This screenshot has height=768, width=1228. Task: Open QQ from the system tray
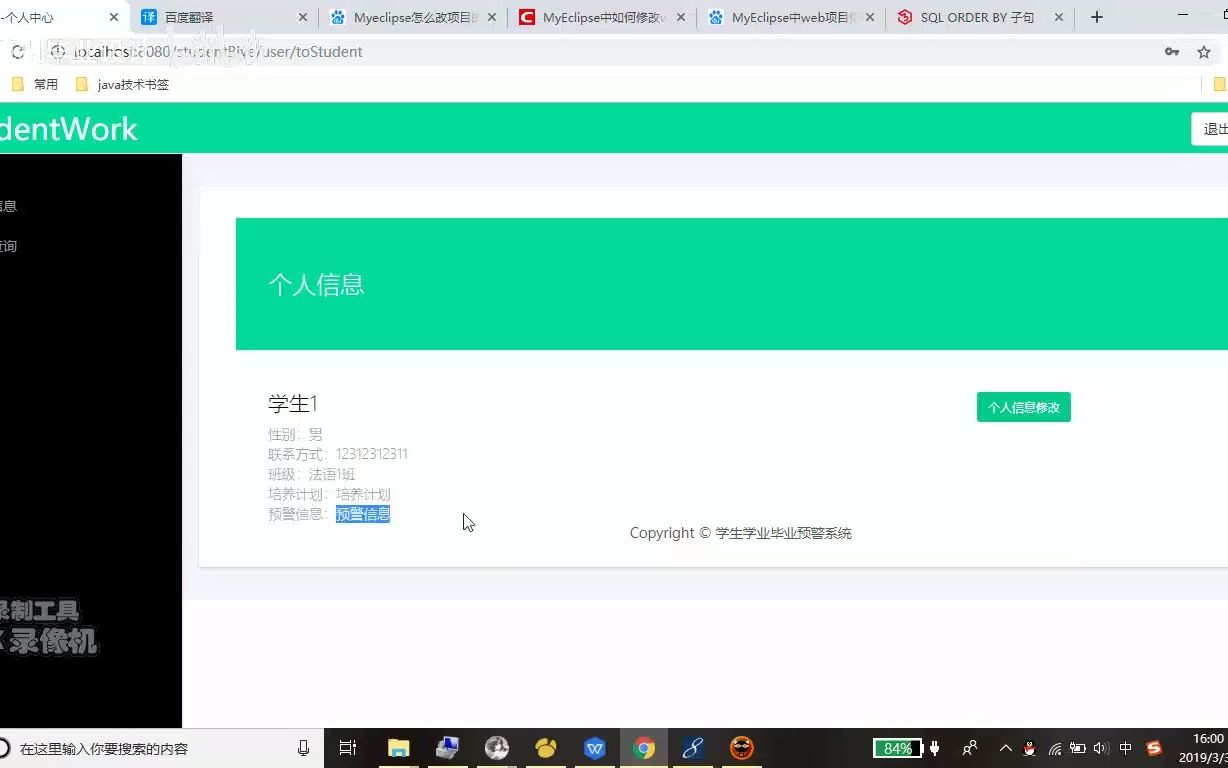click(x=1028, y=747)
